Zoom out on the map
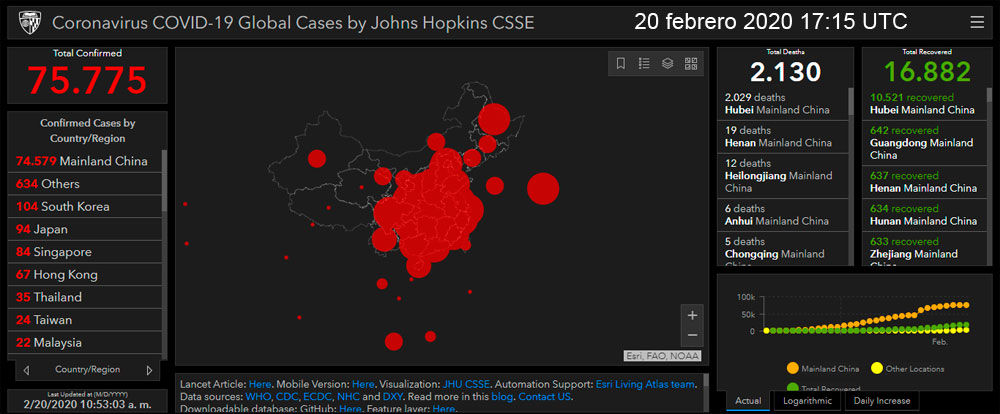 693,336
